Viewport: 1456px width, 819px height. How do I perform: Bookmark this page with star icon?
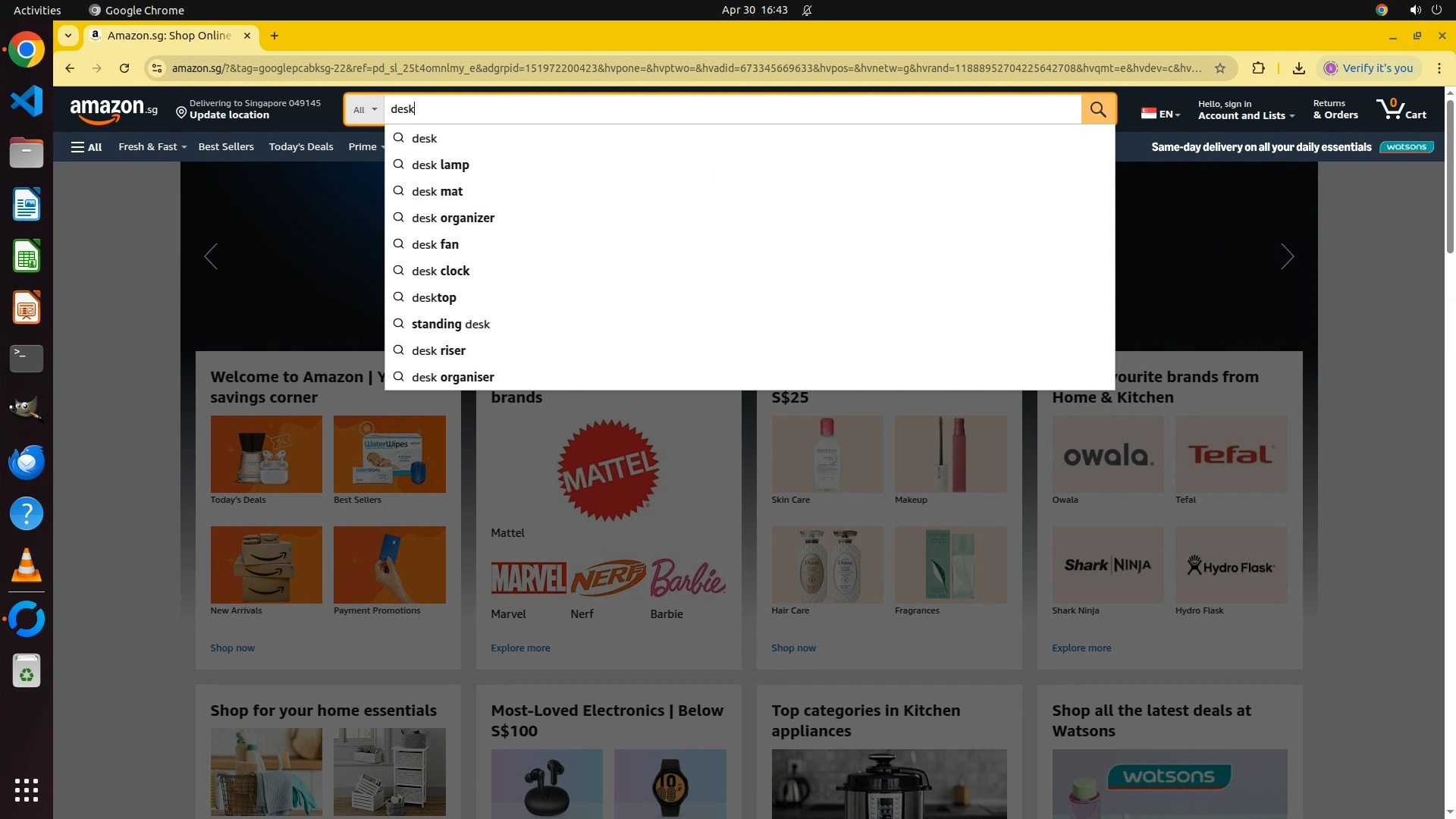pos(1220,68)
